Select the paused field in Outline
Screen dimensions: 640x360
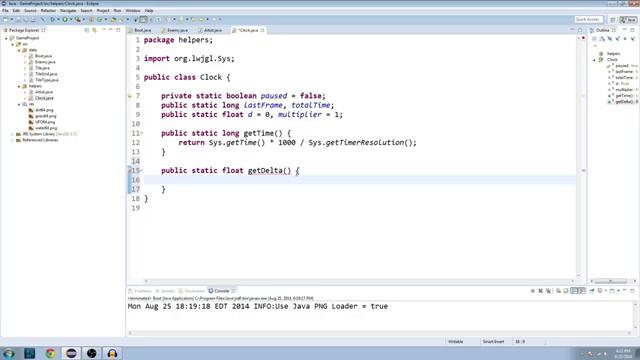(622, 66)
